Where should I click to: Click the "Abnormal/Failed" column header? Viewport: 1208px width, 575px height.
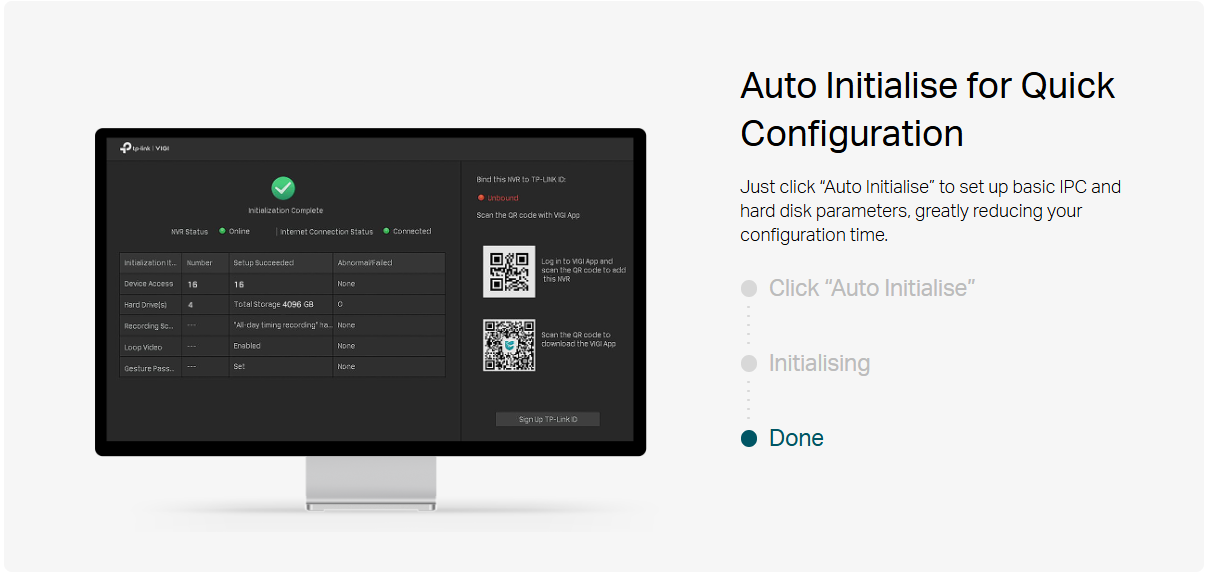[389, 263]
